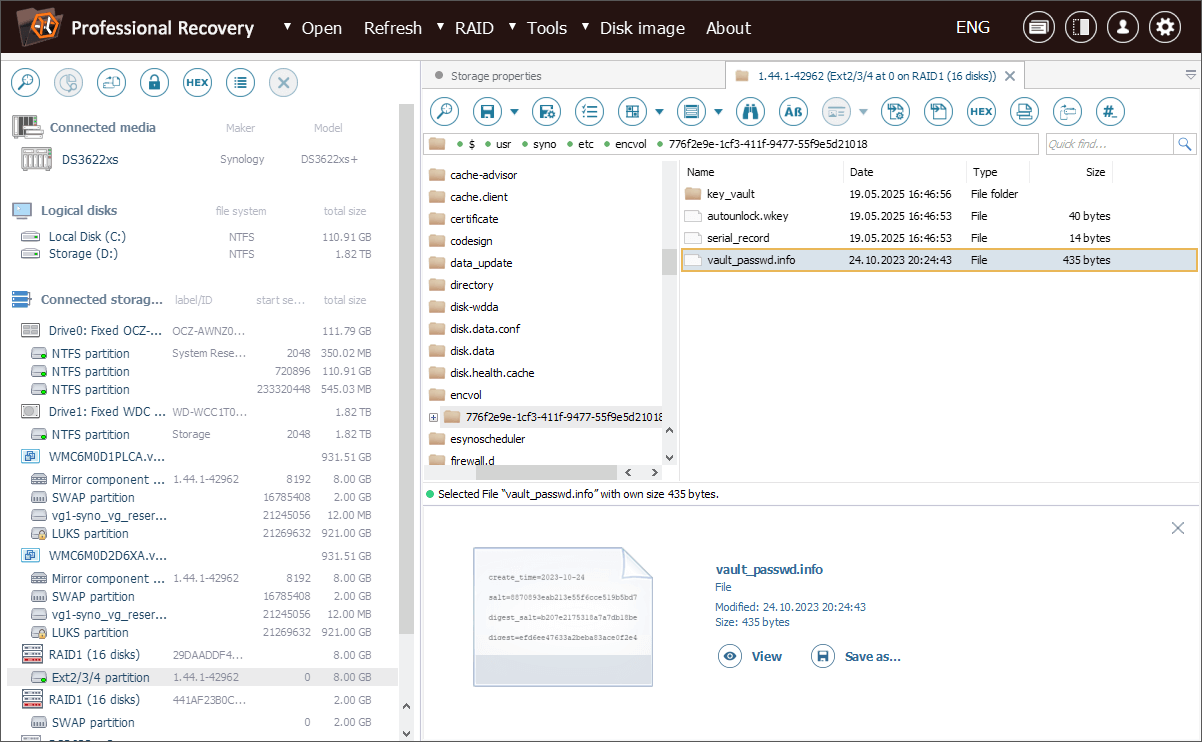Click the Save as... button
Image resolution: width=1202 pixels, height=742 pixels.
(x=856, y=656)
